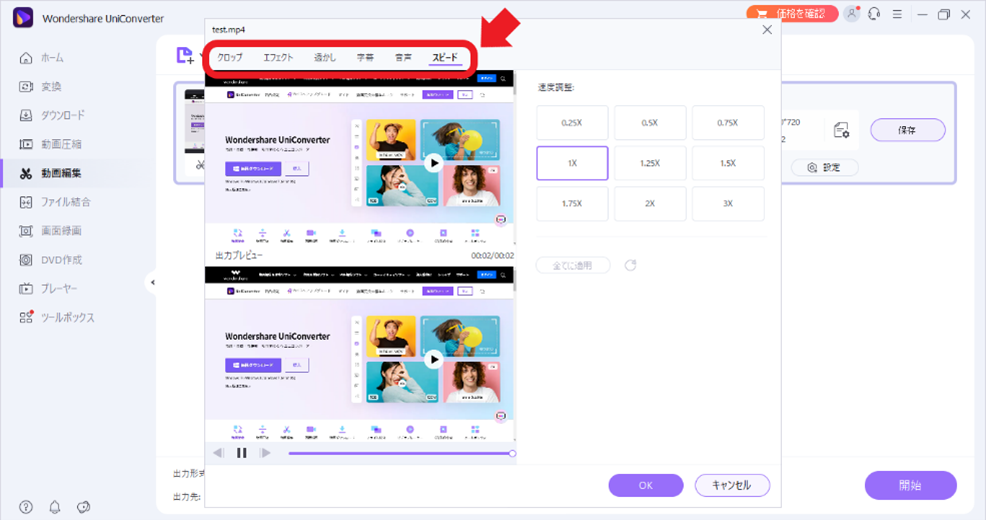Set speed to 1.75X
Viewport: 986px width, 520px height.
coord(572,204)
